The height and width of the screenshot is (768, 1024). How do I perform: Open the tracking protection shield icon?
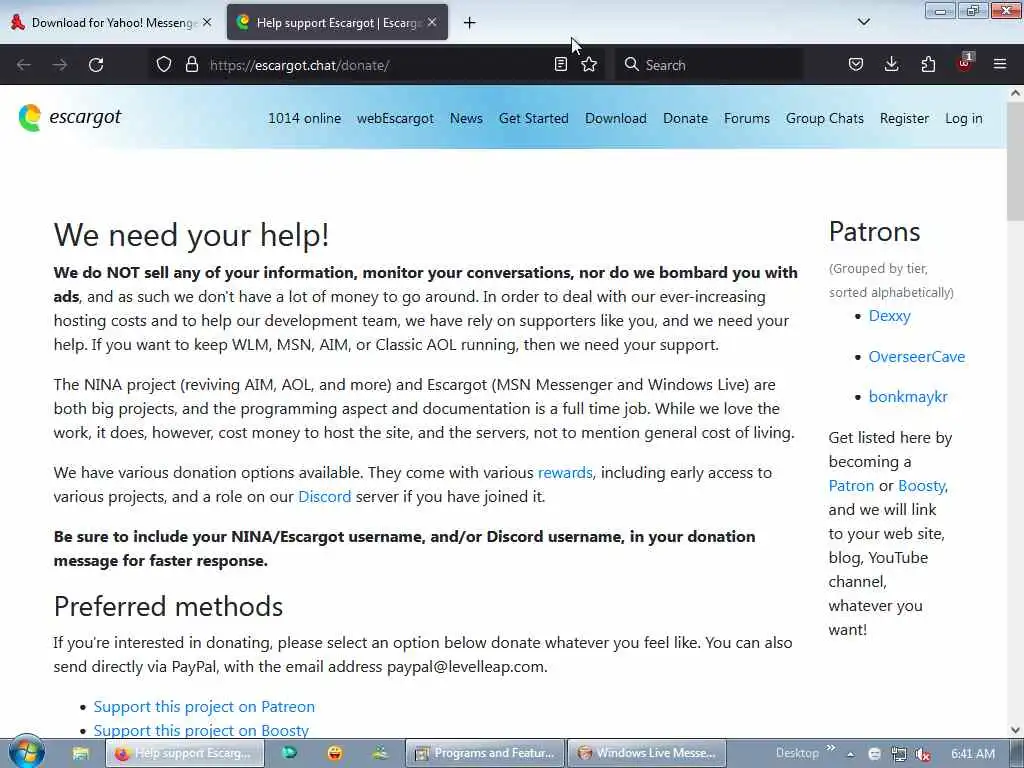(164, 65)
